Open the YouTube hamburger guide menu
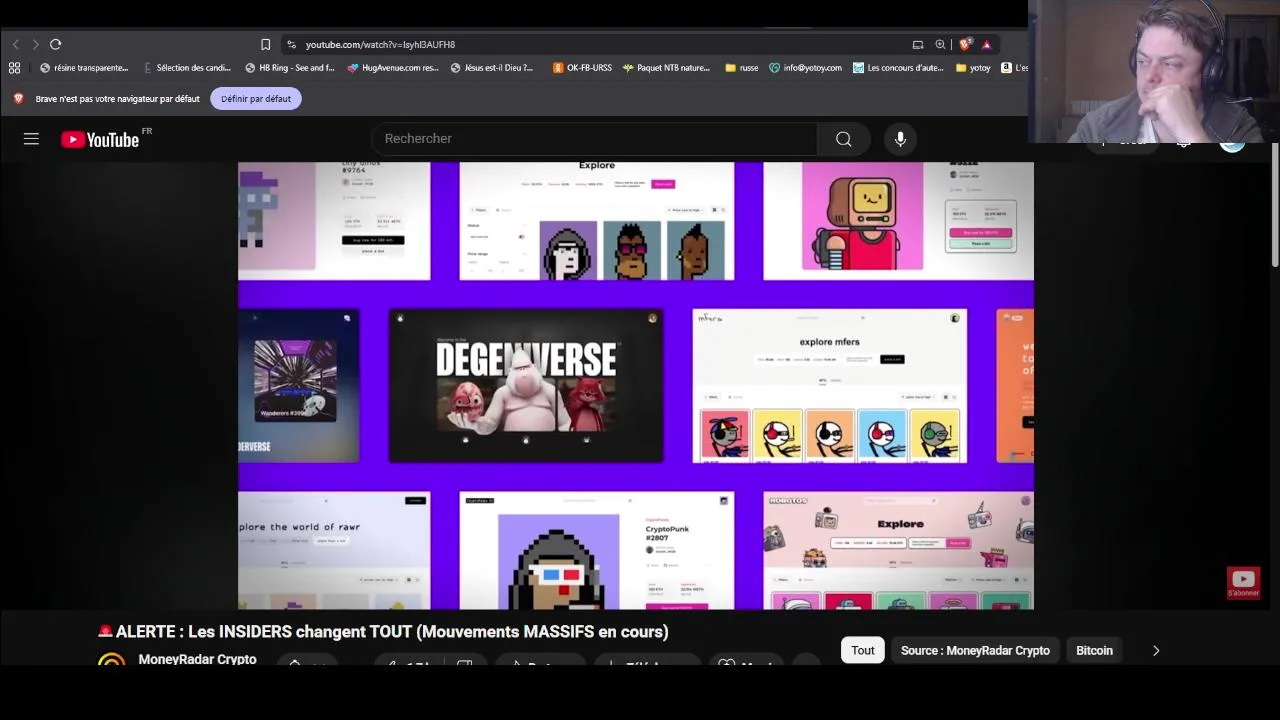The width and height of the screenshot is (1280, 720). coord(31,139)
